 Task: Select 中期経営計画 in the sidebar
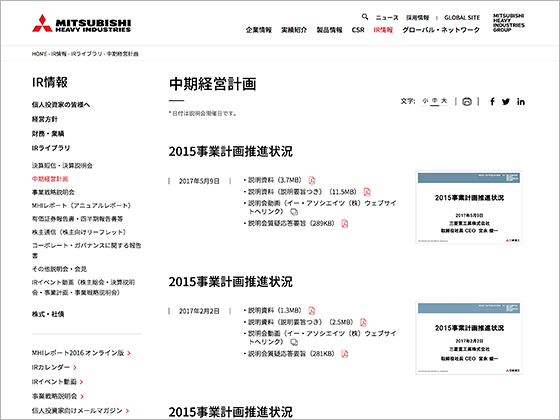pyautogui.click(x=50, y=179)
